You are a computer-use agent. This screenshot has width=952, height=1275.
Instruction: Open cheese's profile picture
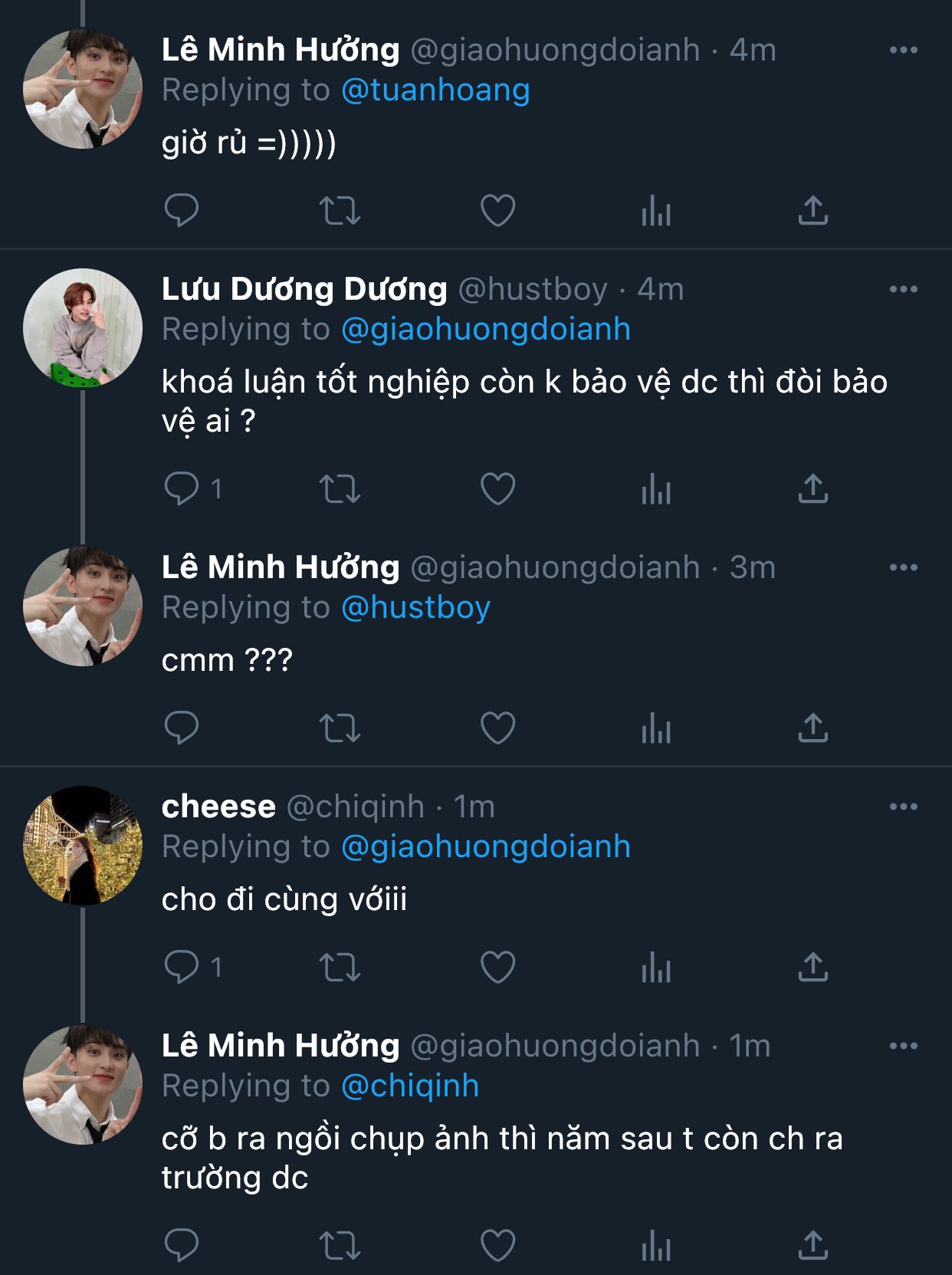coord(83,846)
